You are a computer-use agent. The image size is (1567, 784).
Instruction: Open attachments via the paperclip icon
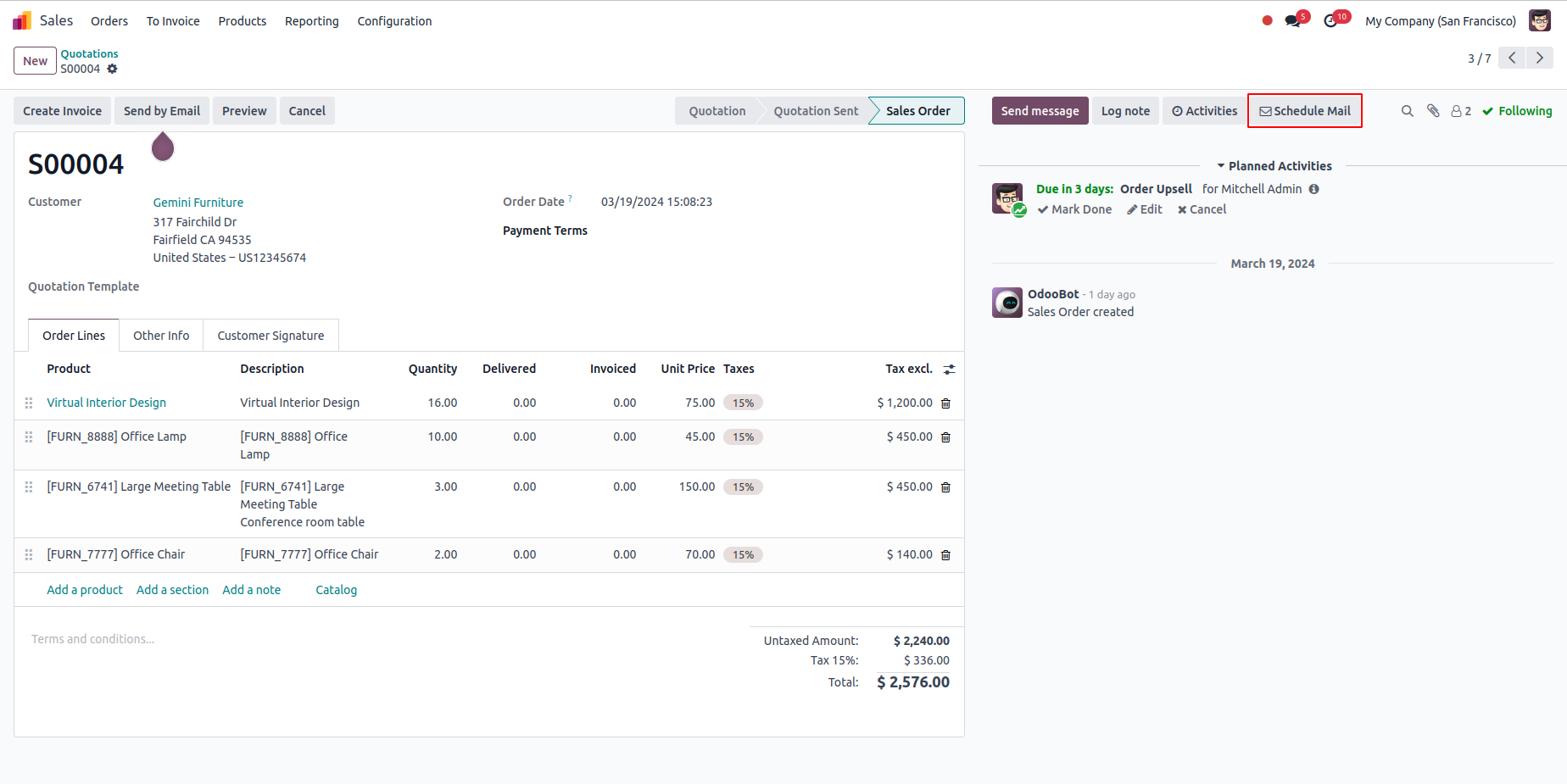click(x=1433, y=111)
